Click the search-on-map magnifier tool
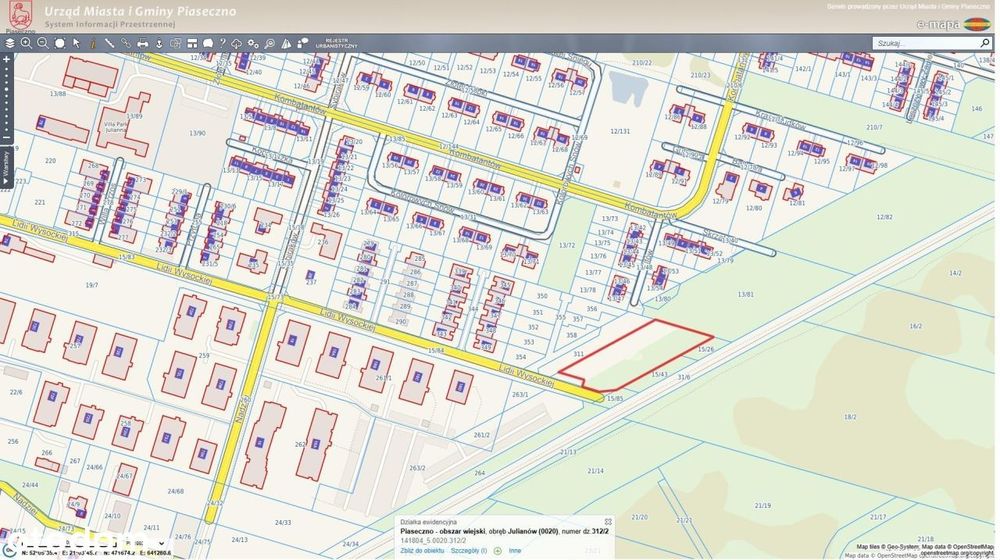 click(270, 43)
